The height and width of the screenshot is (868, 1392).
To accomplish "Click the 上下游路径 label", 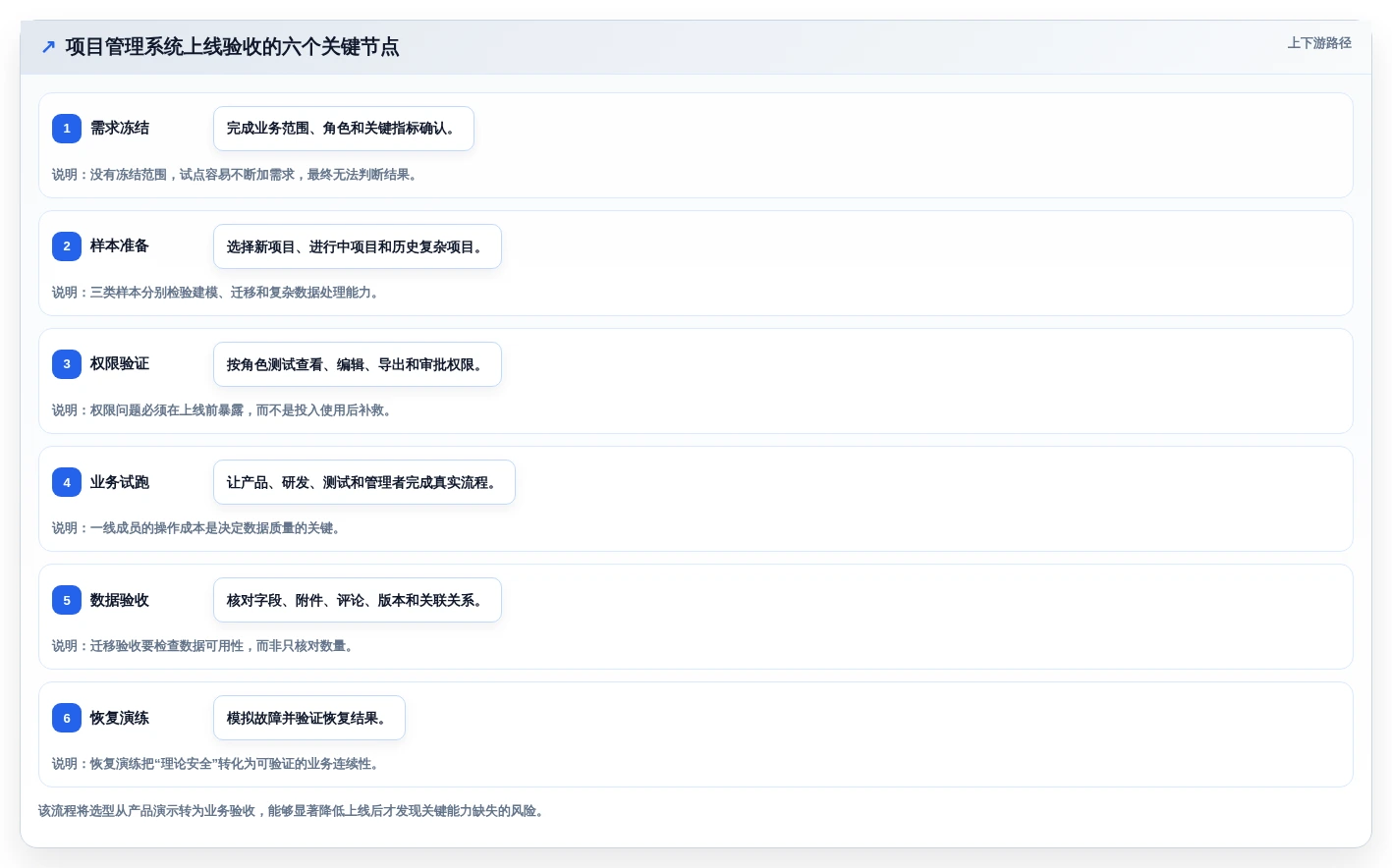I will pos(1319,43).
